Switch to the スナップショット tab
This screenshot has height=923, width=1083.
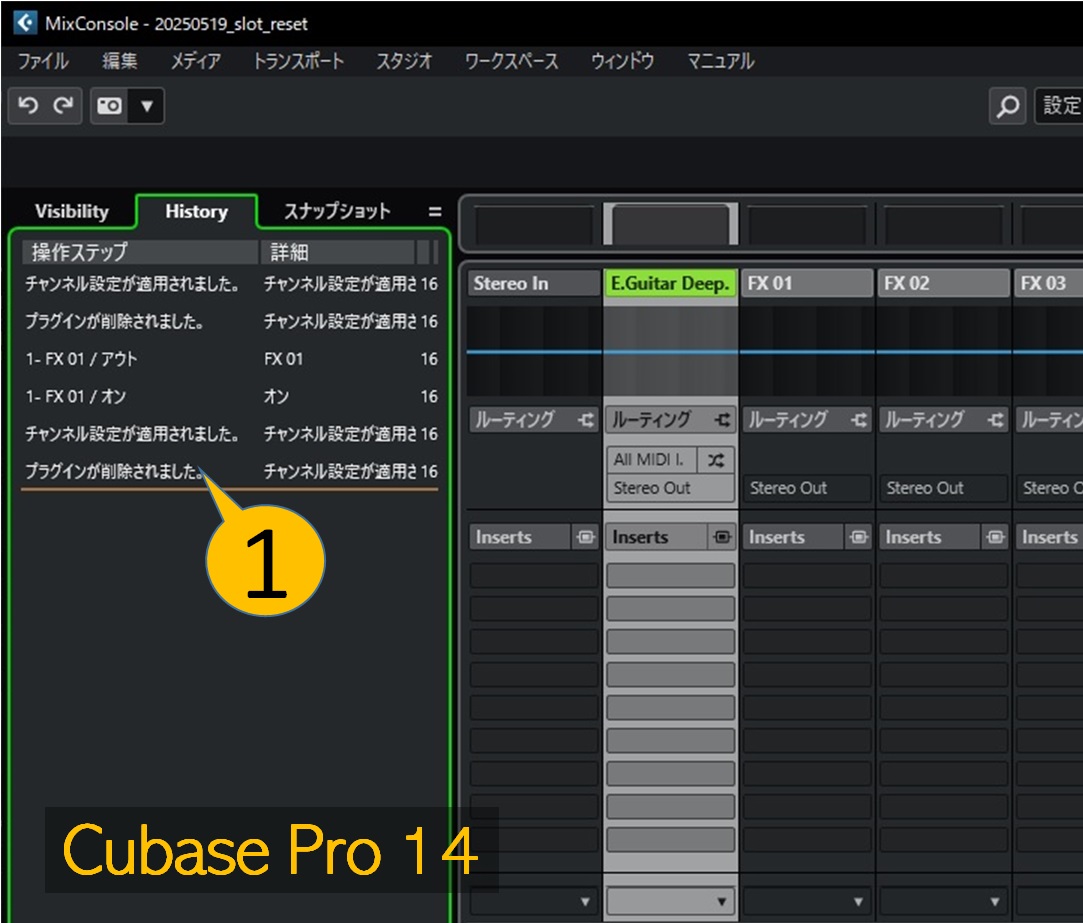pos(337,211)
